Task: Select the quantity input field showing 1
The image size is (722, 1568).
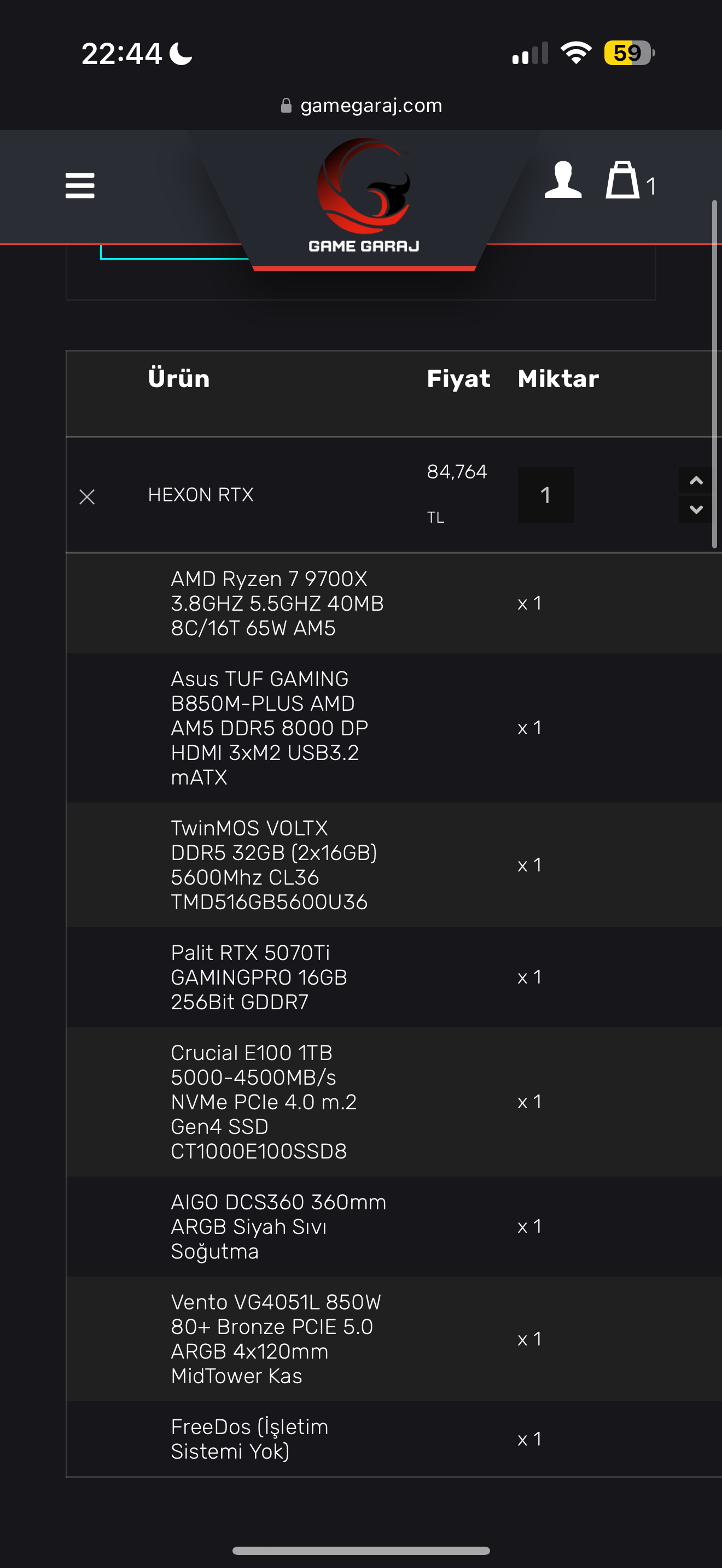Action: click(545, 494)
